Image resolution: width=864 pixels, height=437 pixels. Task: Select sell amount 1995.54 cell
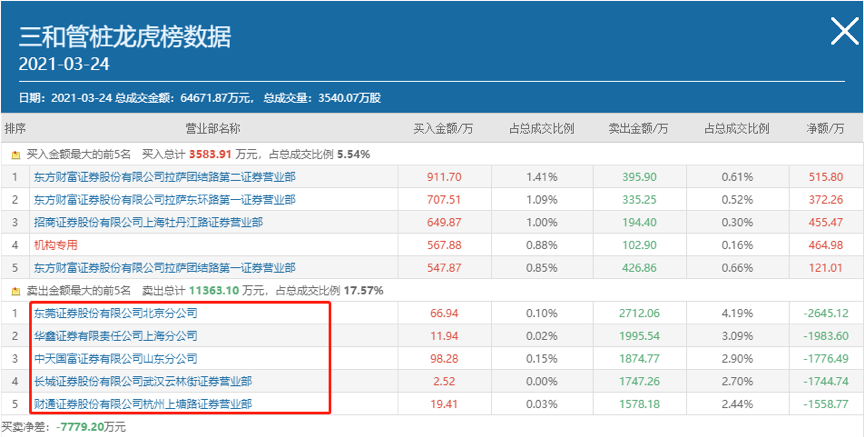coord(639,336)
